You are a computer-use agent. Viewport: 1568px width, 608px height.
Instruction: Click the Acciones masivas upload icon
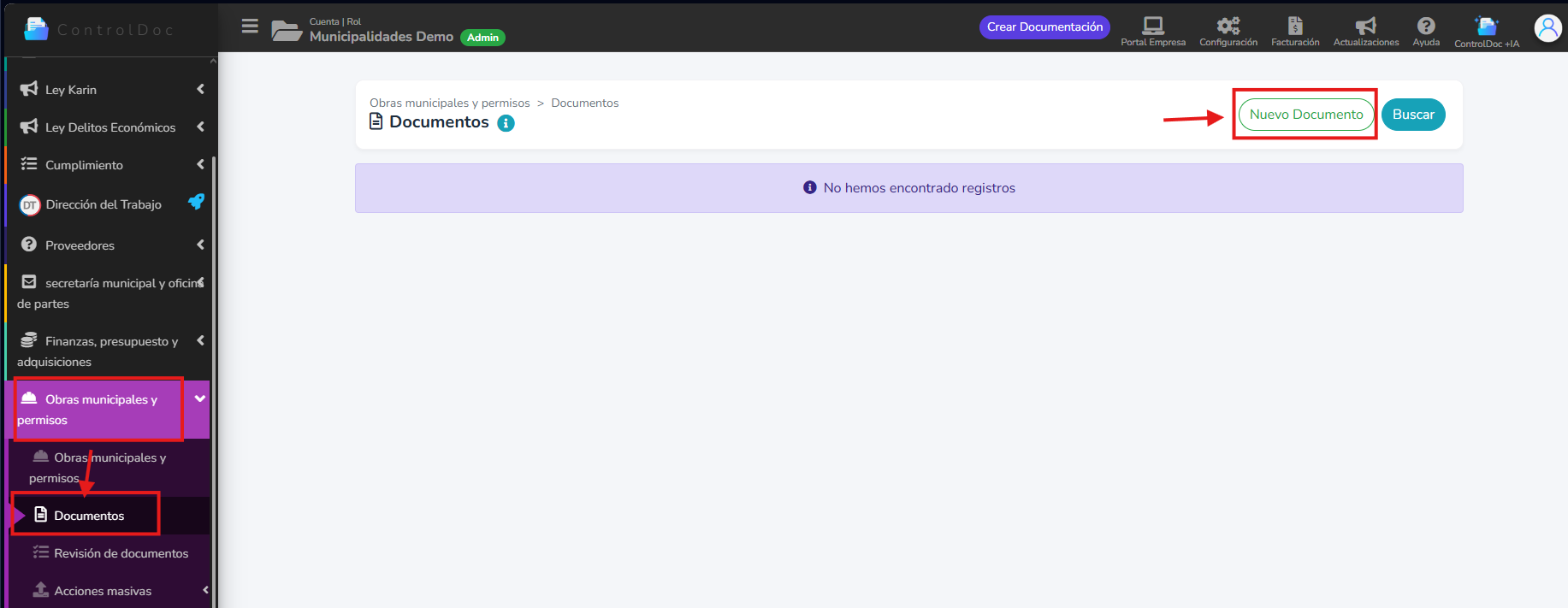pyautogui.click(x=40, y=590)
